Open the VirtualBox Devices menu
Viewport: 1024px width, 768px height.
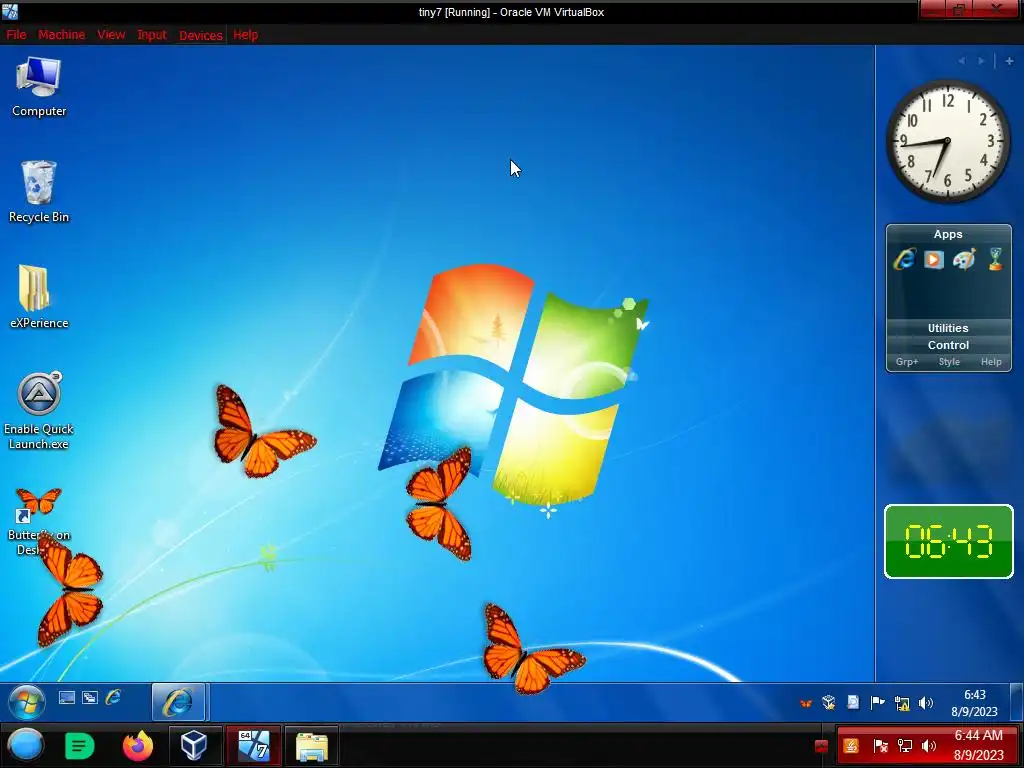(x=200, y=35)
